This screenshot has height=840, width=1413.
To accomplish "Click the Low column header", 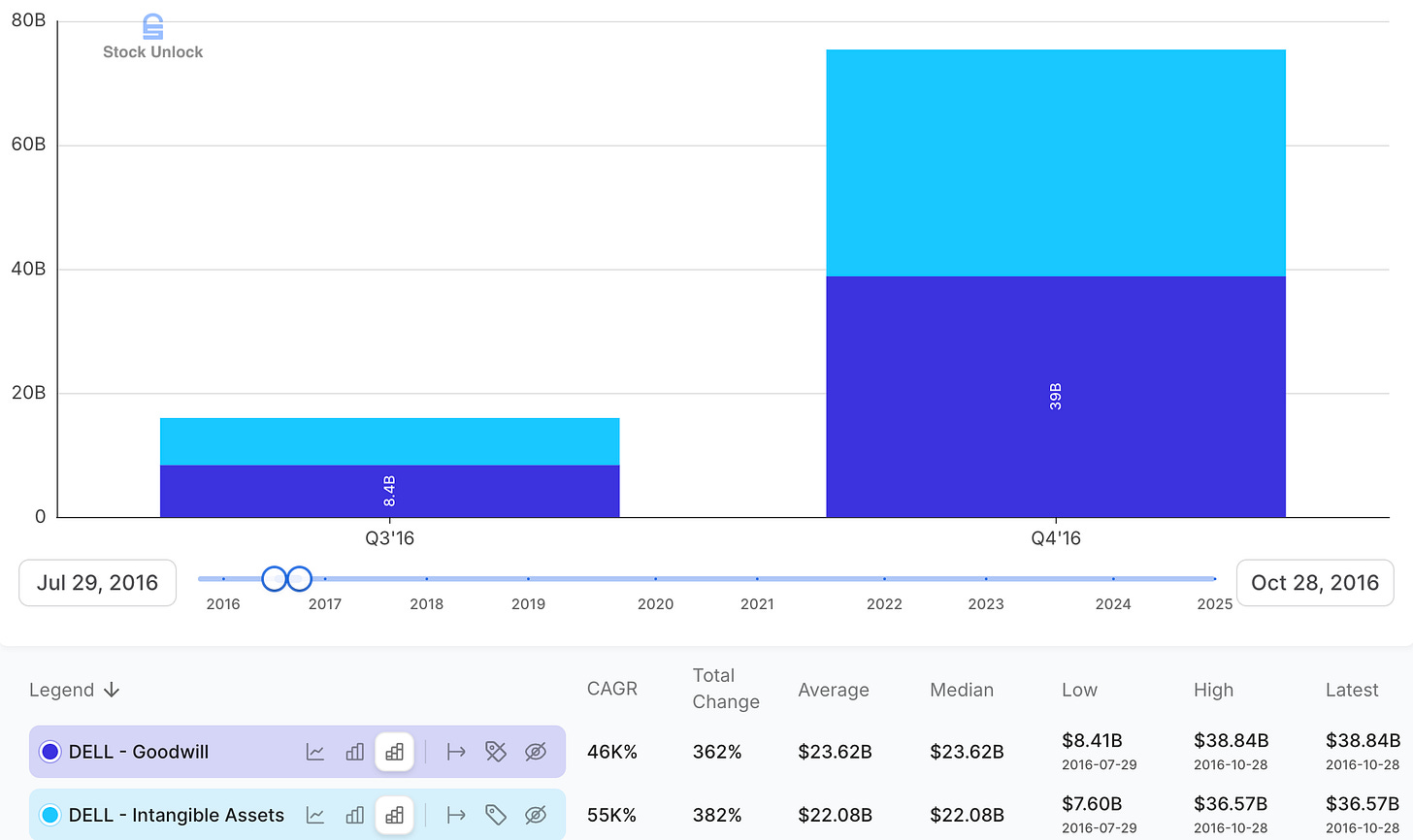I will [x=1079, y=690].
